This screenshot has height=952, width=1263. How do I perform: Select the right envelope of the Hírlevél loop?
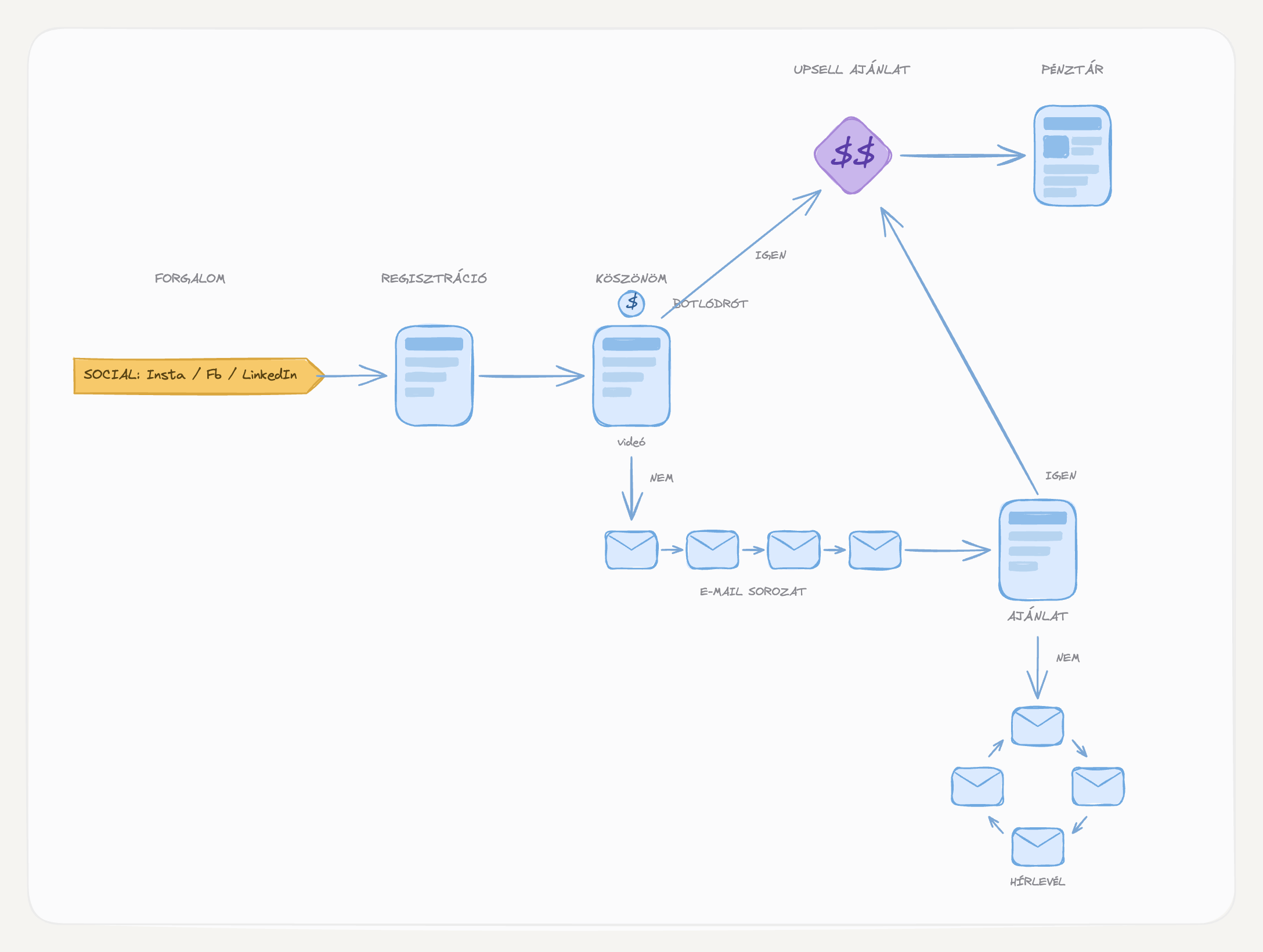coord(1098,786)
